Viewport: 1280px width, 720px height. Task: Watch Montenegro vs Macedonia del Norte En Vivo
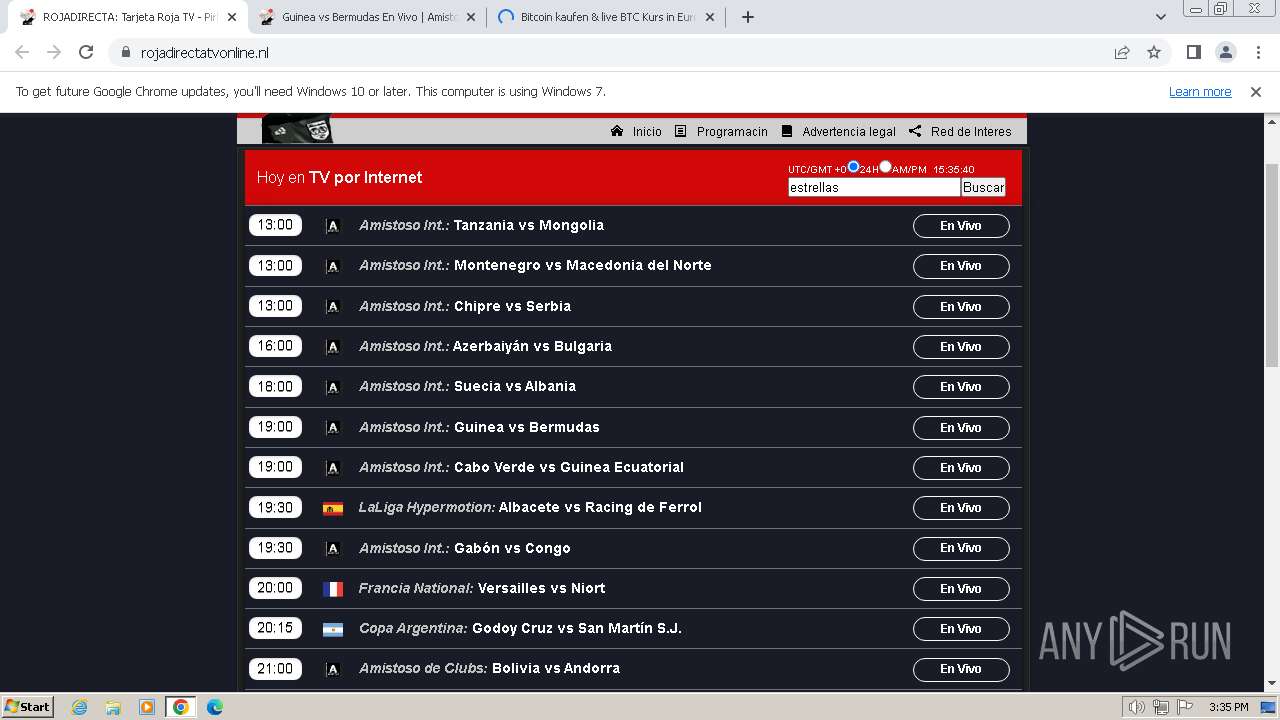(961, 266)
